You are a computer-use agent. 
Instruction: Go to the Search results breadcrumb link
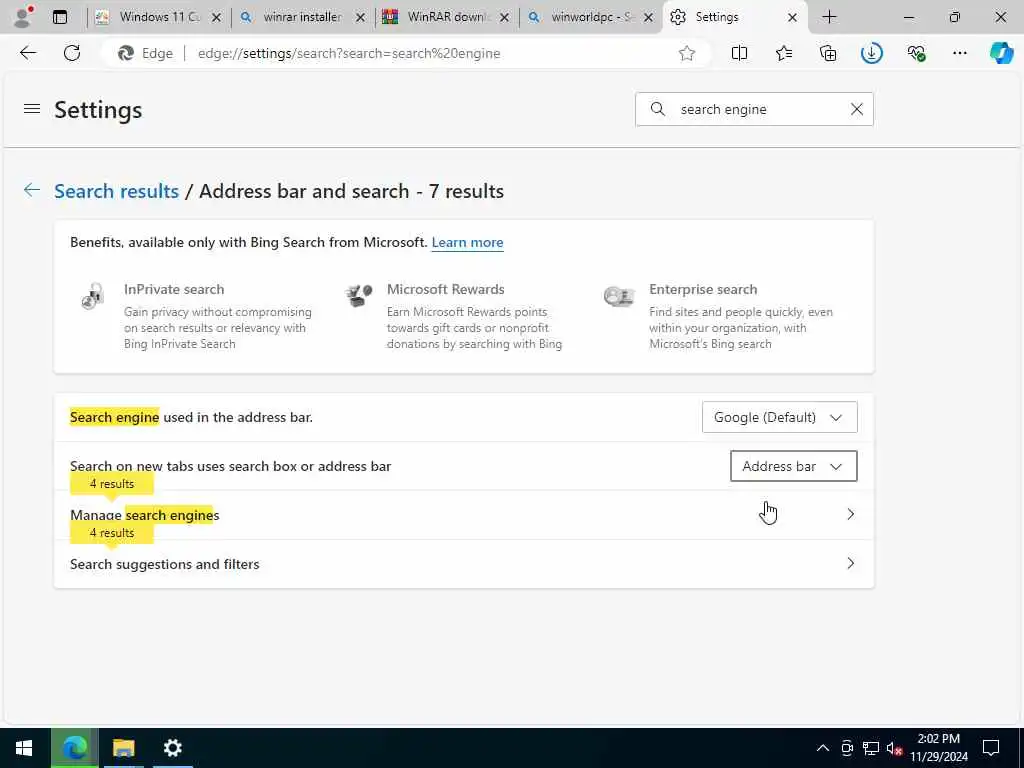(116, 191)
